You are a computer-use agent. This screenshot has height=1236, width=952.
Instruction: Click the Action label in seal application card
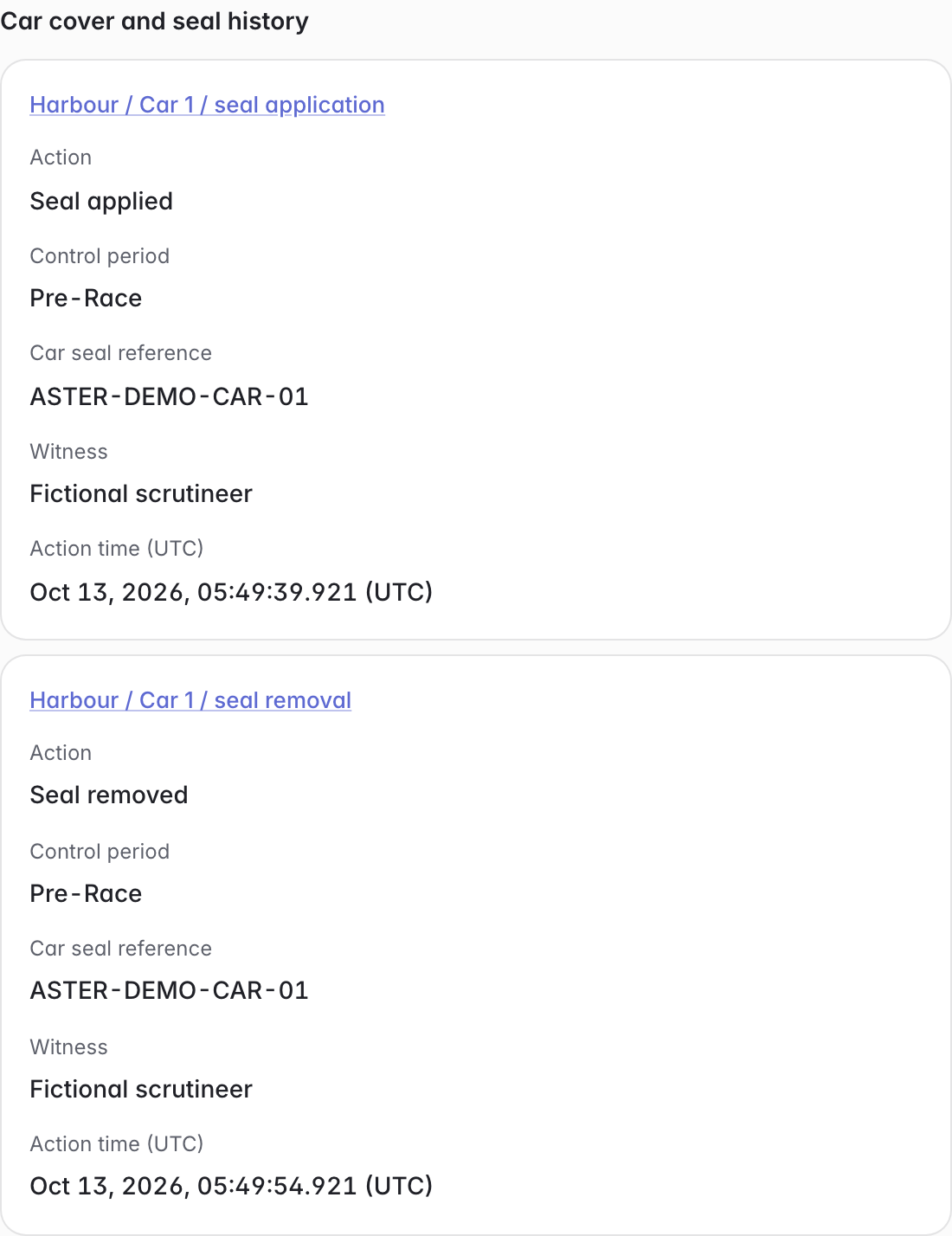[61, 158]
